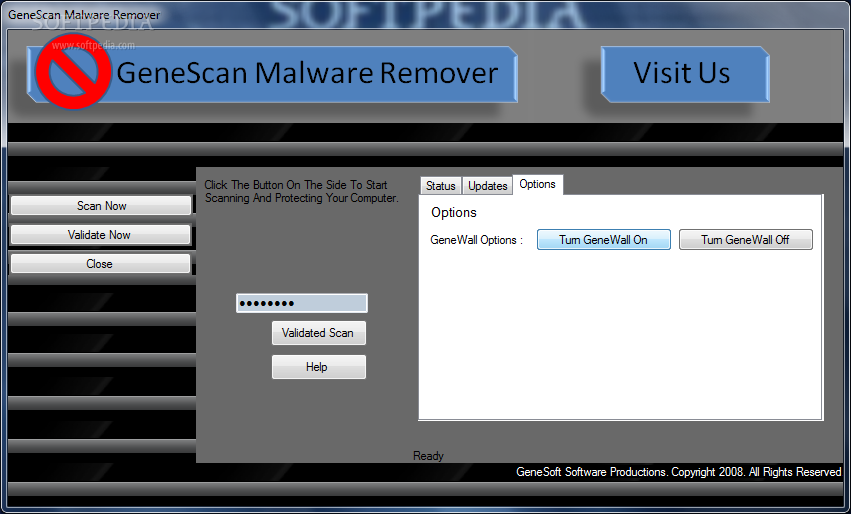Screen dimensions: 851x514
Task: Click the Options heading text
Action: pos(454,212)
